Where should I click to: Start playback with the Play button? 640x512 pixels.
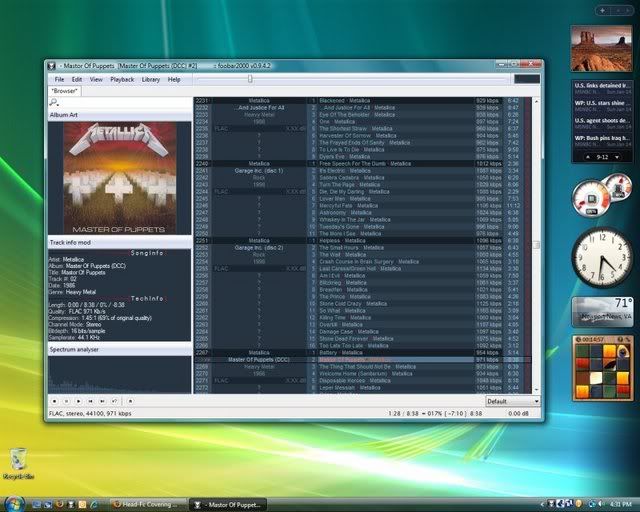pos(78,401)
